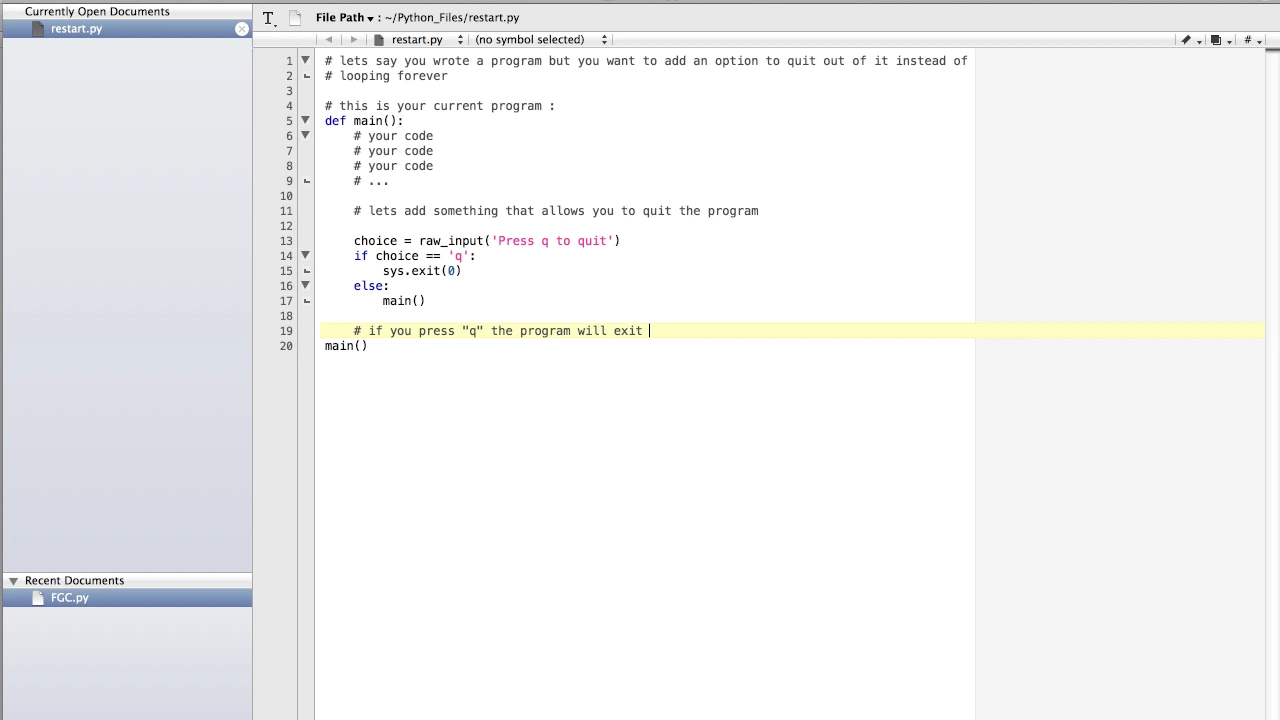Select restart.py in Currently Open Documents
Image resolution: width=1280 pixels, height=720 pixels.
pyautogui.click(x=127, y=29)
